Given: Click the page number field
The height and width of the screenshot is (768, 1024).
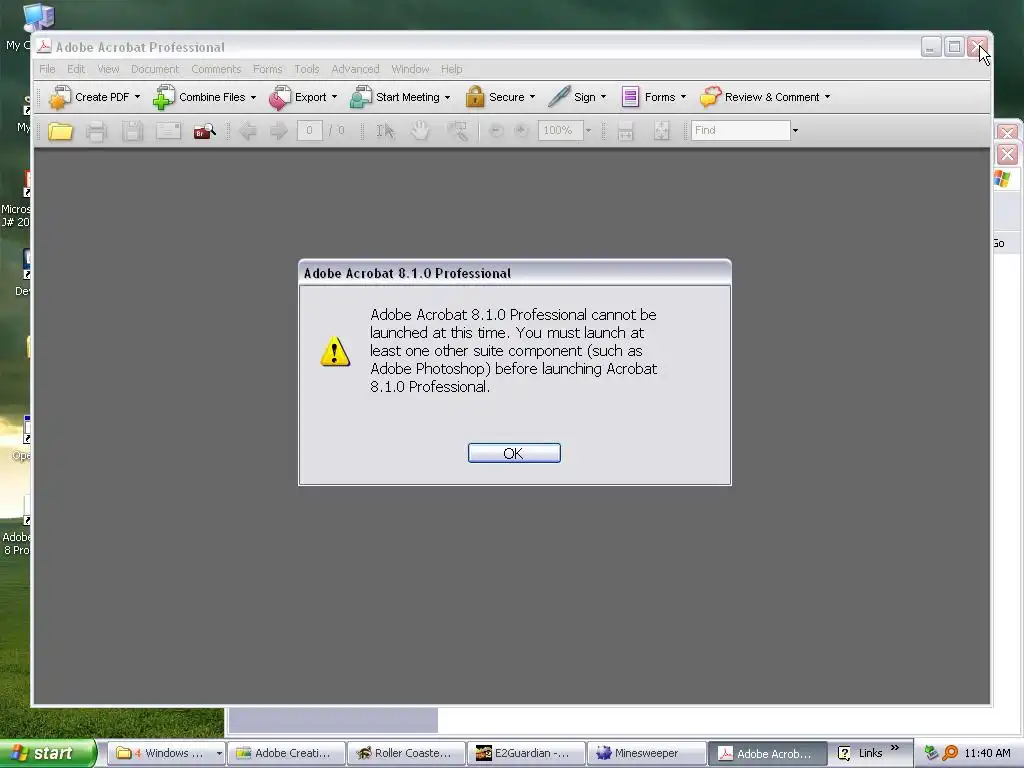Looking at the screenshot, I should [x=310, y=131].
